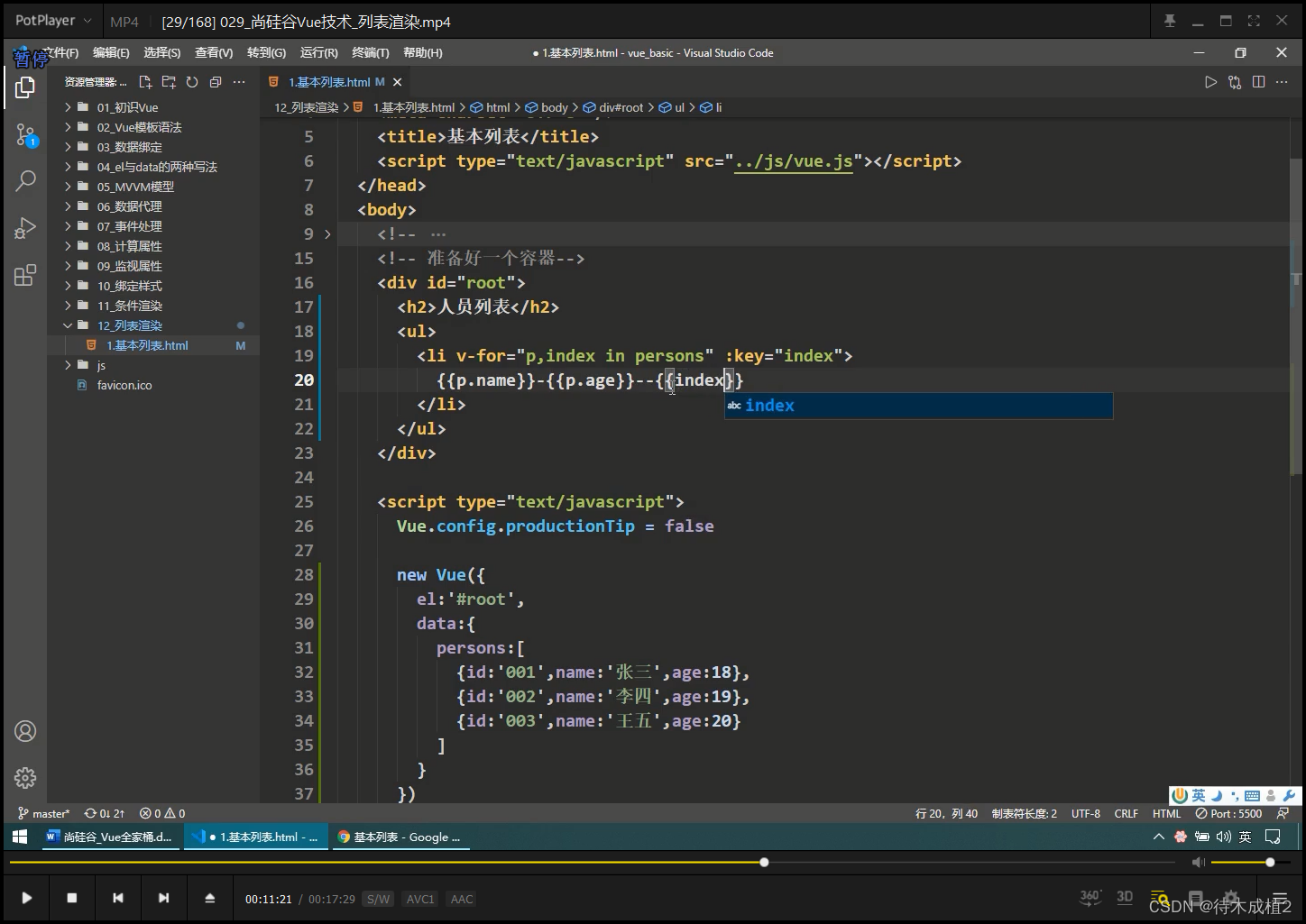
Task: Open the 终端(T) menu
Action: (371, 52)
